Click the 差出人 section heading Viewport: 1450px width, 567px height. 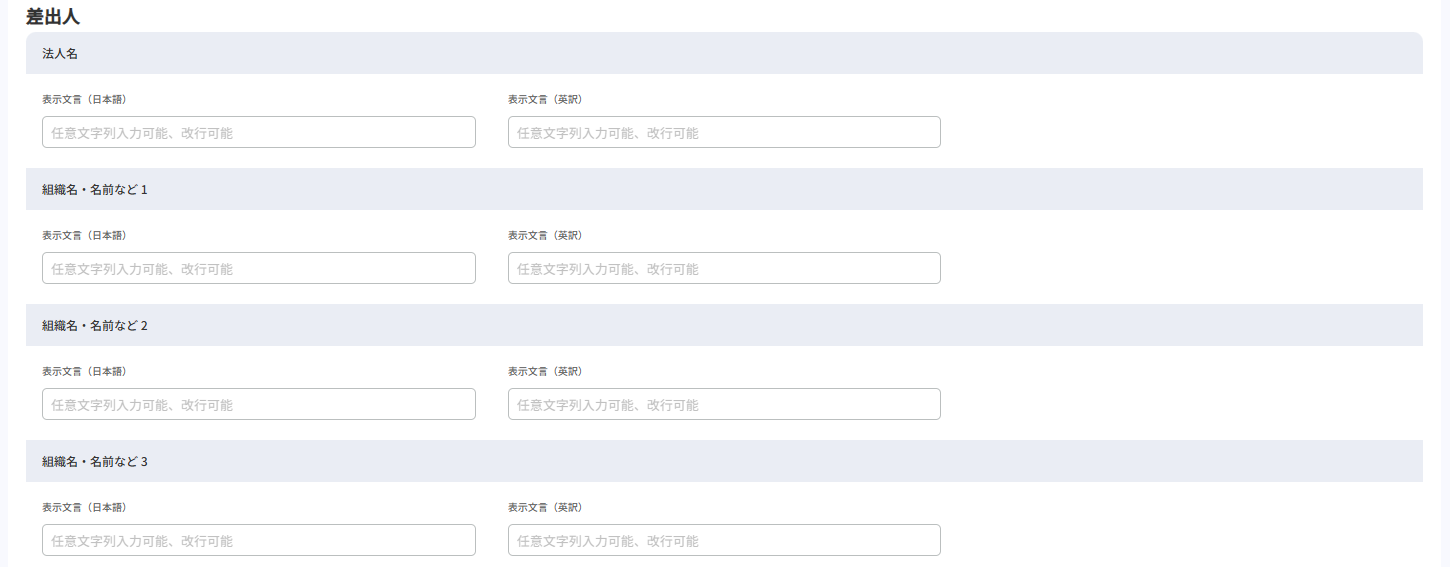coord(53,16)
